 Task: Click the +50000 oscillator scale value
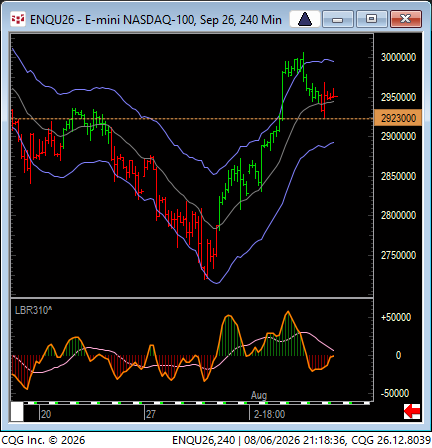[x=396, y=317]
